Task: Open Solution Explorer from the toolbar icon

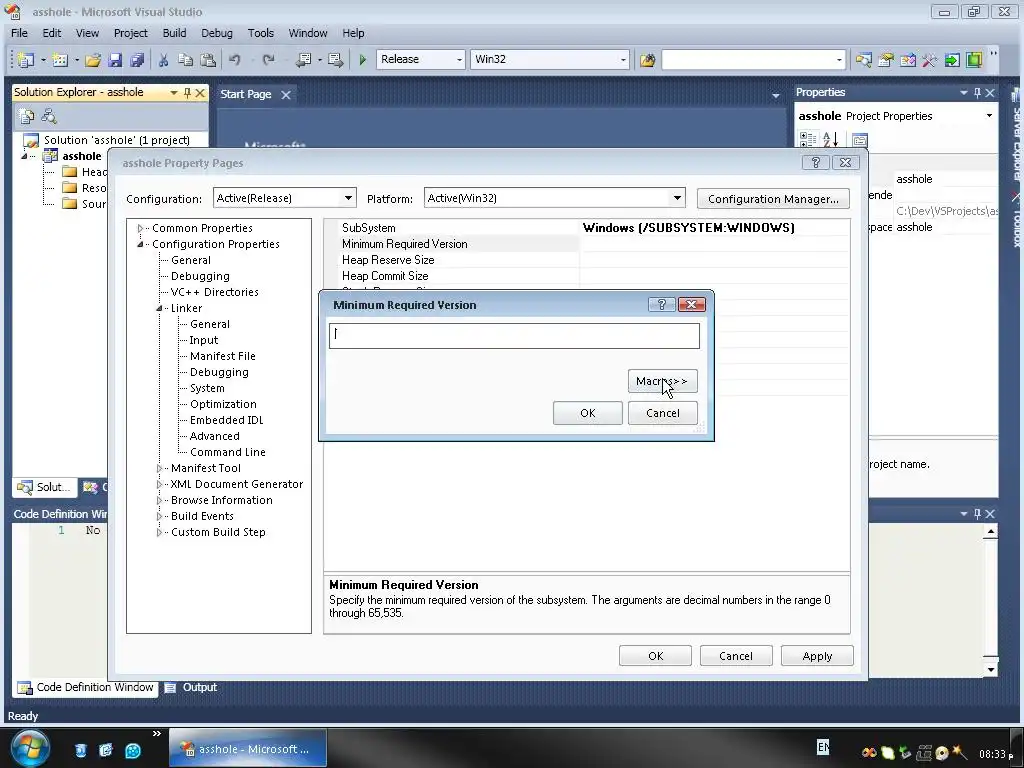Action: [x=864, y=59]
